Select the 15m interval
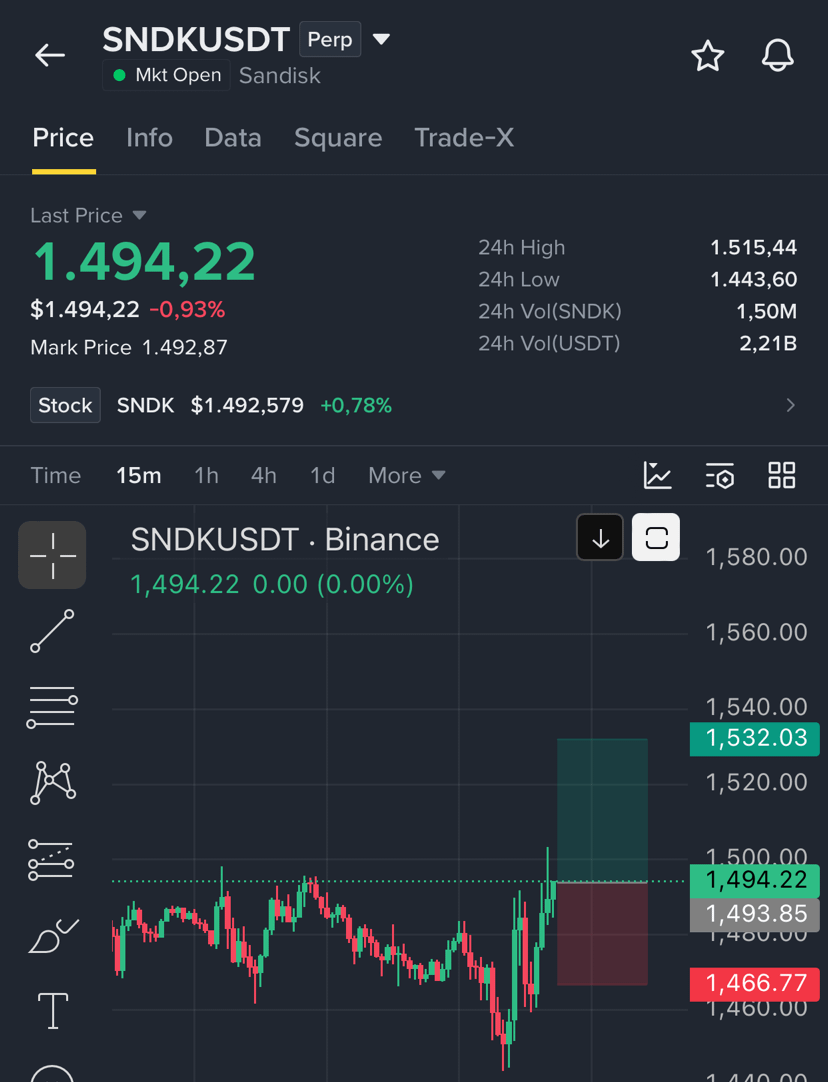The image size is (828, 1082). pos(139,475)
